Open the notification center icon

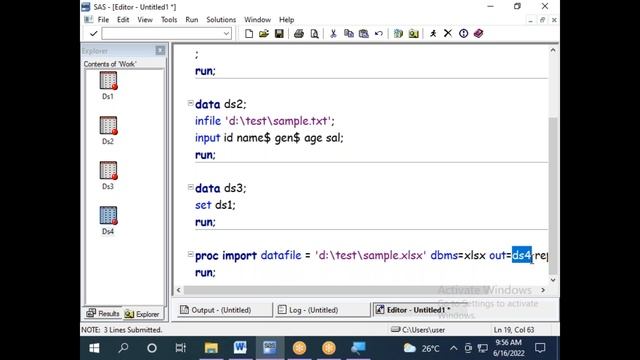(x=540, y=348)
